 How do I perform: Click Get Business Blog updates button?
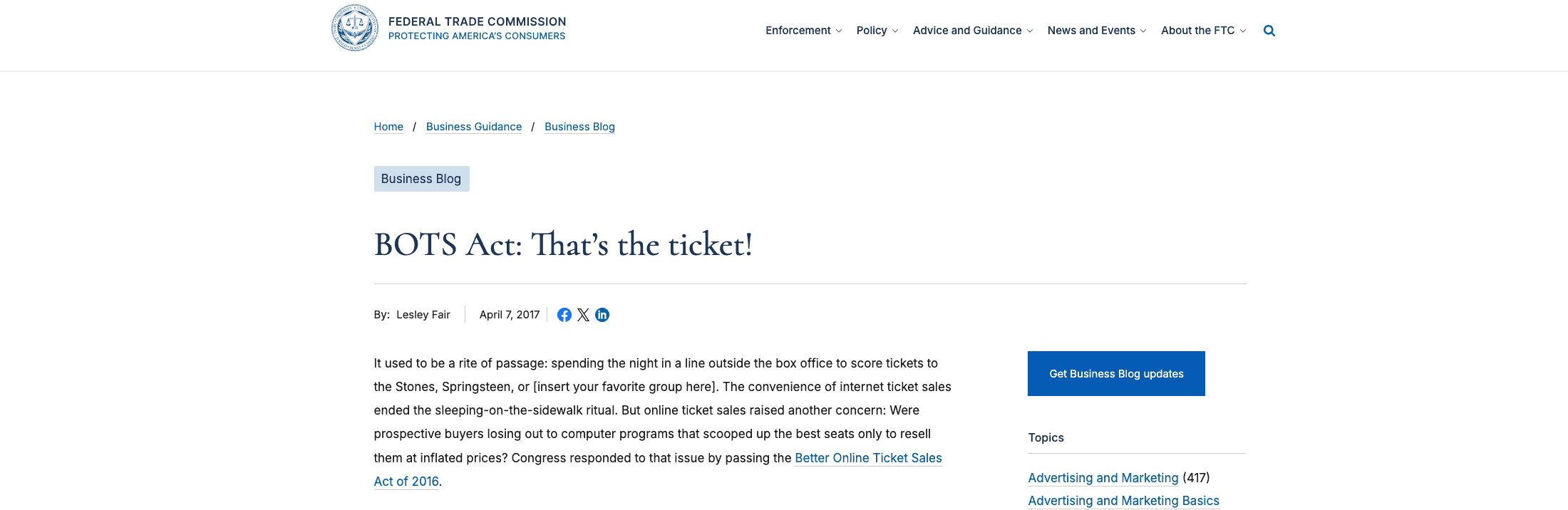(1116, 373)
